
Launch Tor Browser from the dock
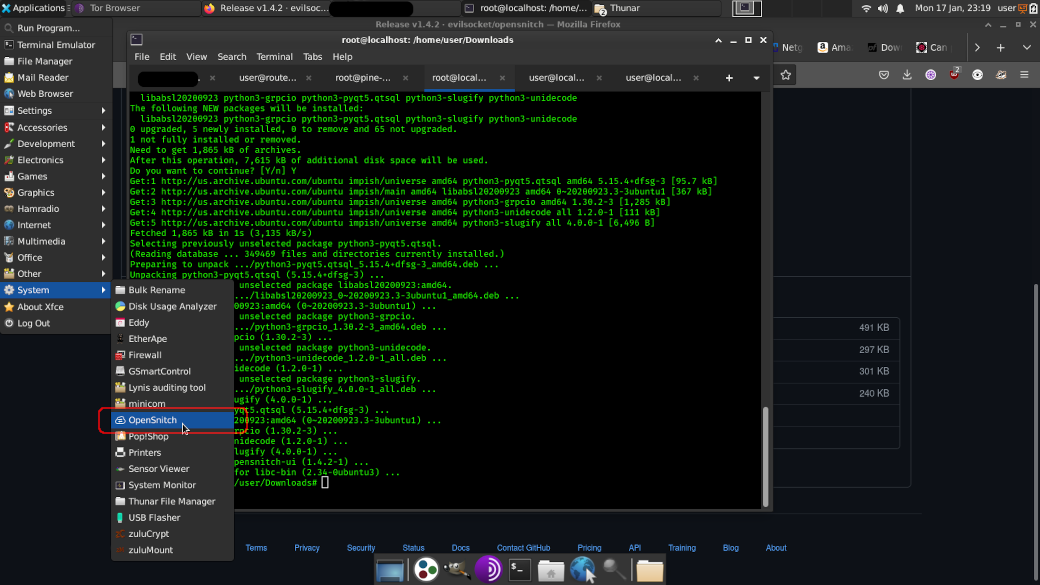488,570
